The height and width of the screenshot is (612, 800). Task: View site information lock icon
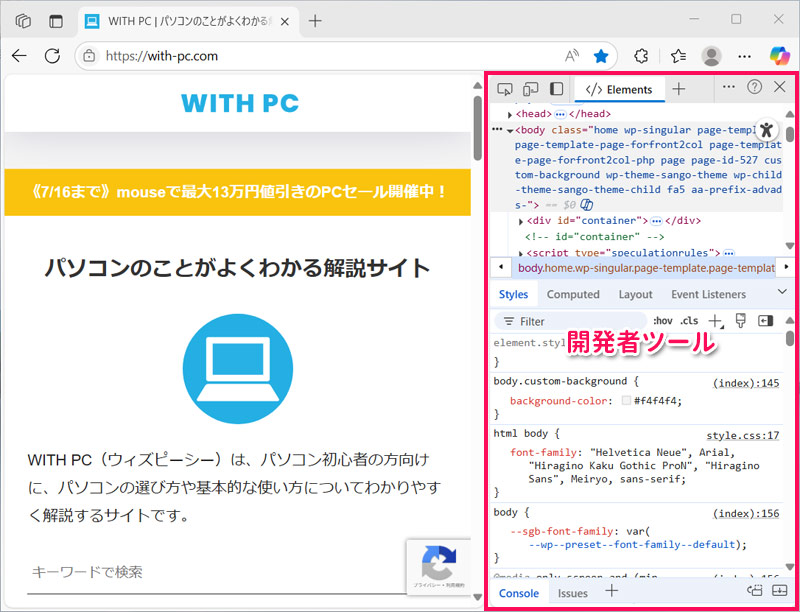[x=89, y=56]
